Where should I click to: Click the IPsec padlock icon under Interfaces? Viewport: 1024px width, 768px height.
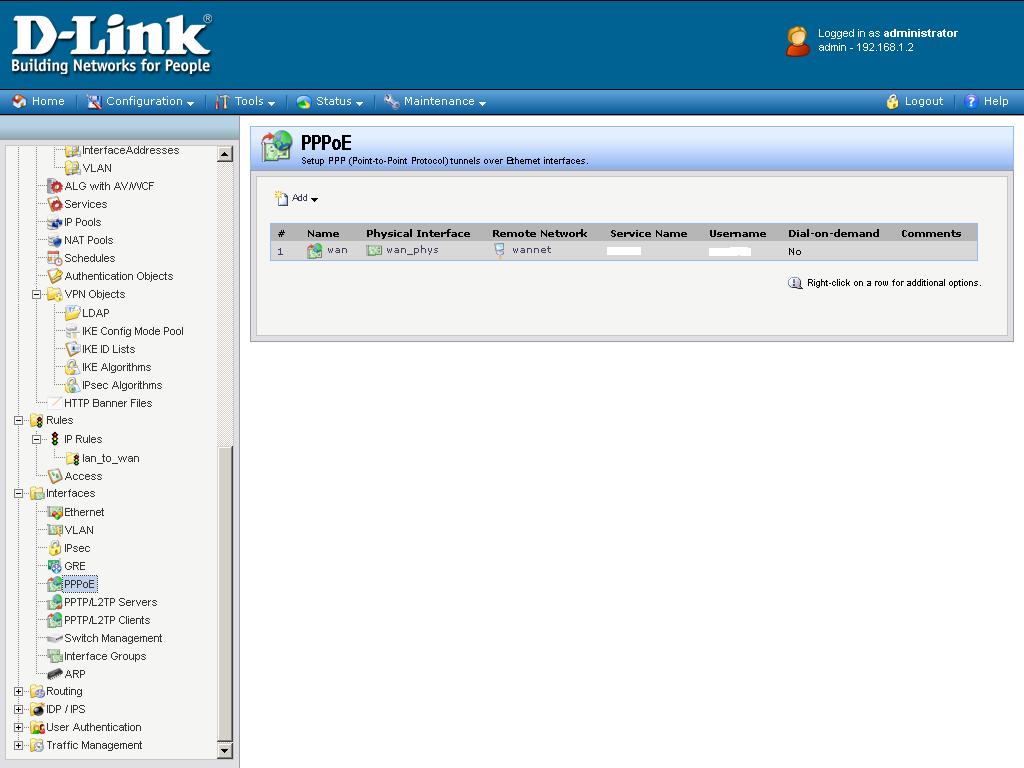click(55, 548)
